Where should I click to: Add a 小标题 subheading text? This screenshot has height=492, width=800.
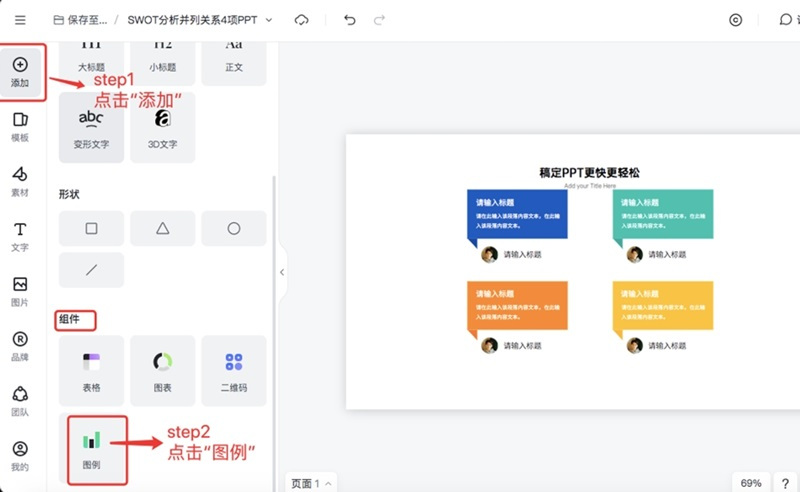point(163,63)
